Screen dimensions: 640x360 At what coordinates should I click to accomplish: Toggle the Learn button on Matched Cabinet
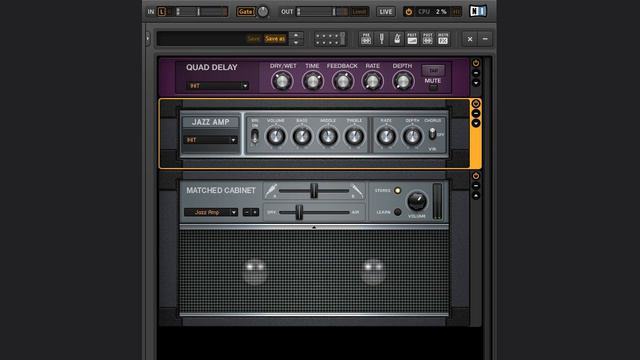pos(398,212)
